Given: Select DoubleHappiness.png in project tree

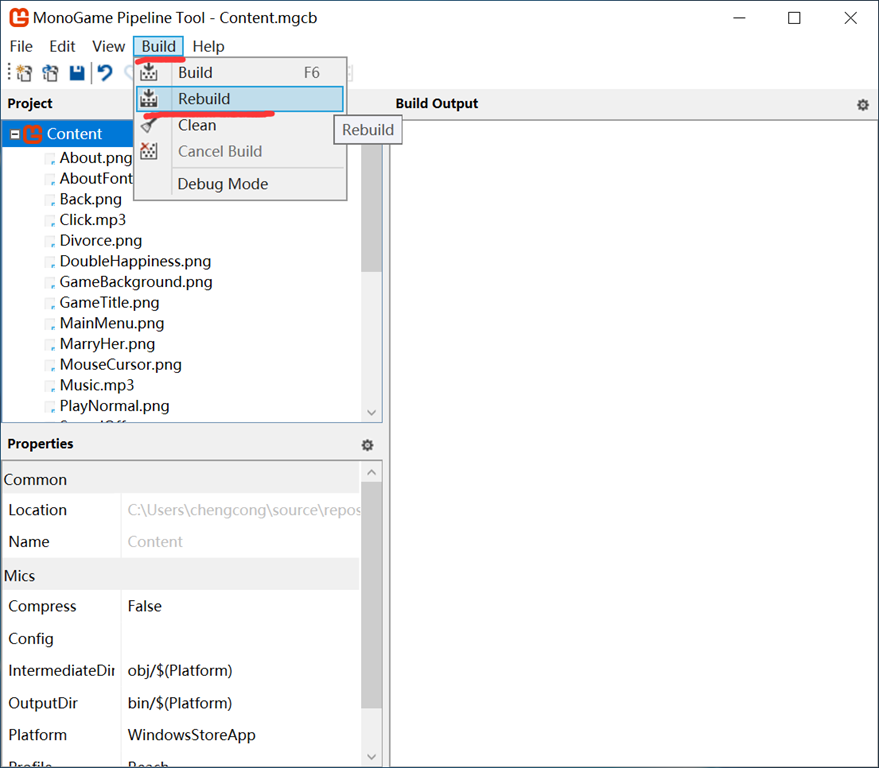Looking at the screenshot, I should click(135, 261).
